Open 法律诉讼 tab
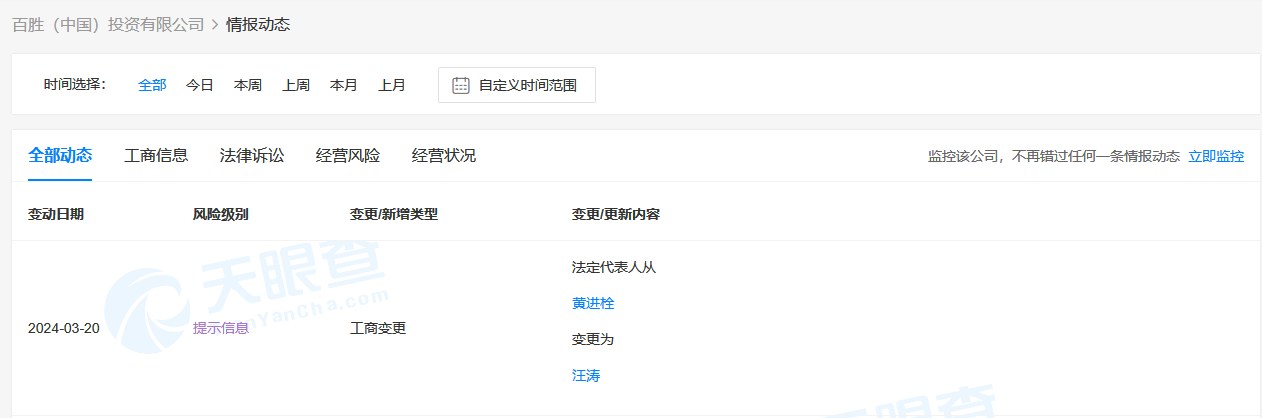The height and width of the screenshot is (418, 1262). coord(252,155)
